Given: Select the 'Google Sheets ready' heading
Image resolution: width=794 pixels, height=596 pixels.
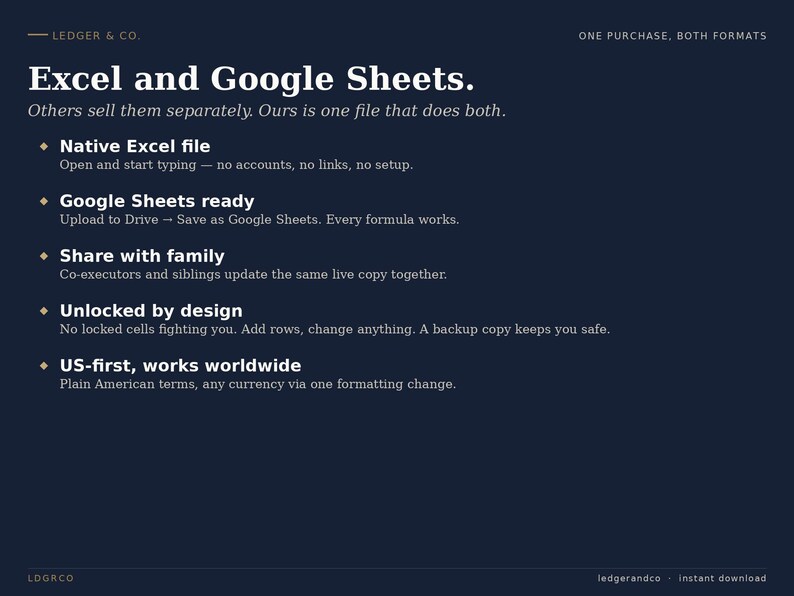Looking at the screenshot, I should (157, 201).
